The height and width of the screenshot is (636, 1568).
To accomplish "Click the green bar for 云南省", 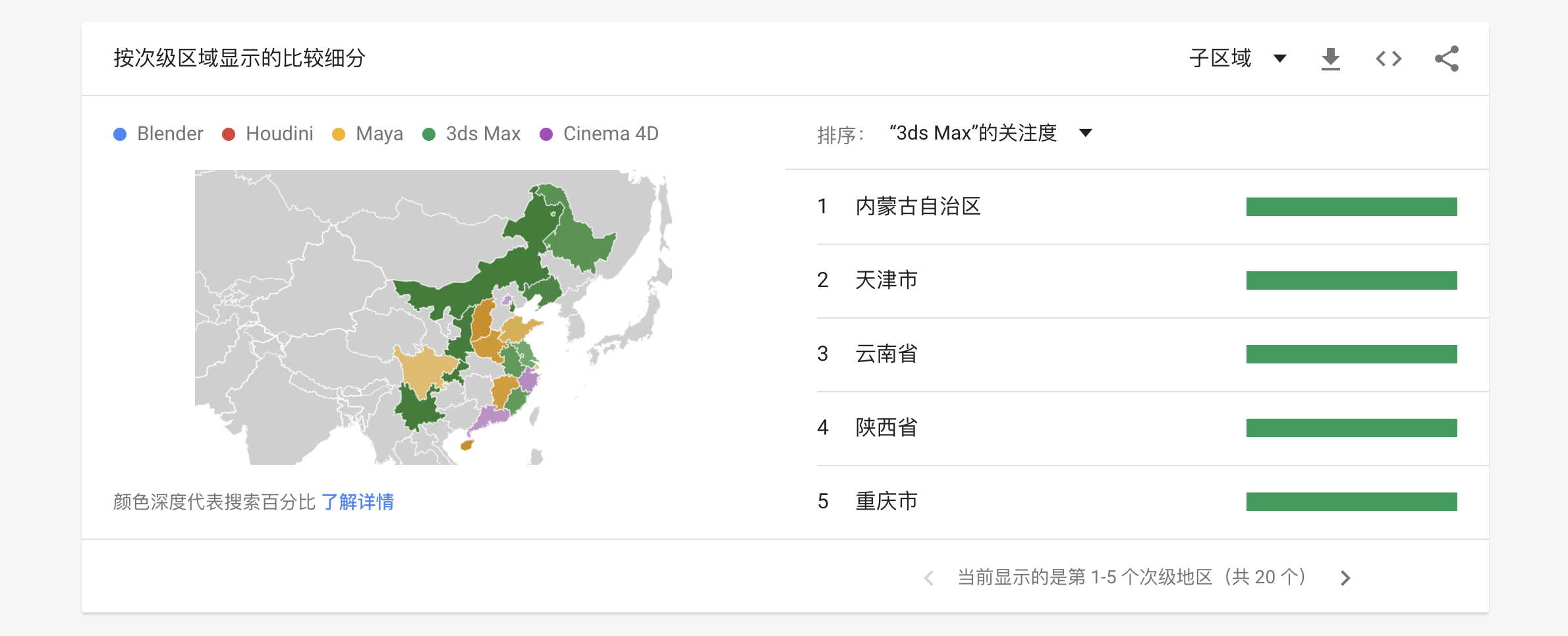I will [1351, 354].
